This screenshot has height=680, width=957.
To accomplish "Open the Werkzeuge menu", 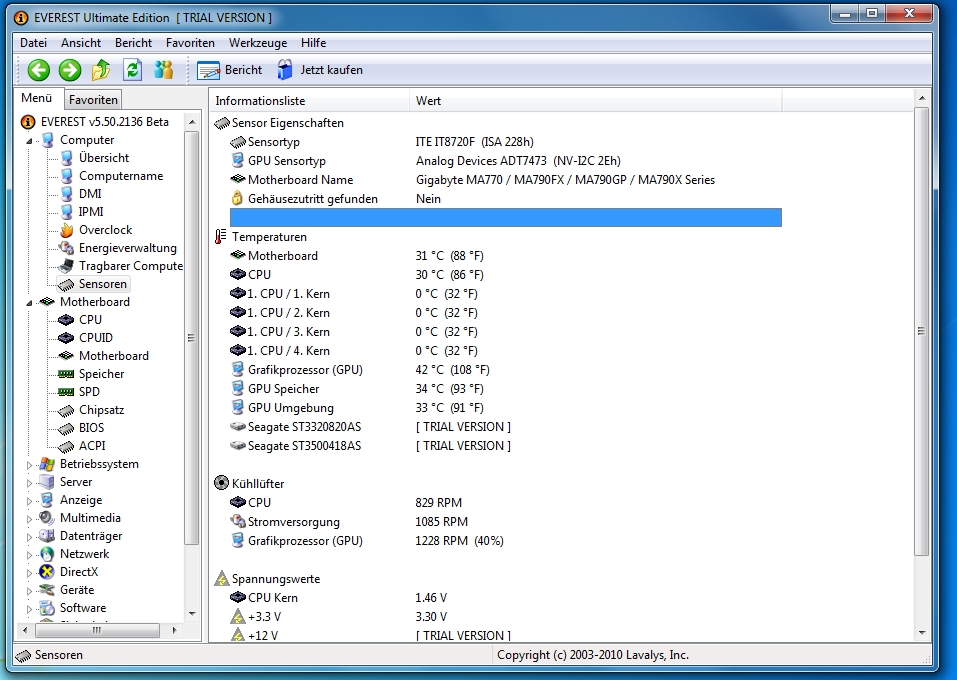I will pyautogui.click(x=258, y=43).
